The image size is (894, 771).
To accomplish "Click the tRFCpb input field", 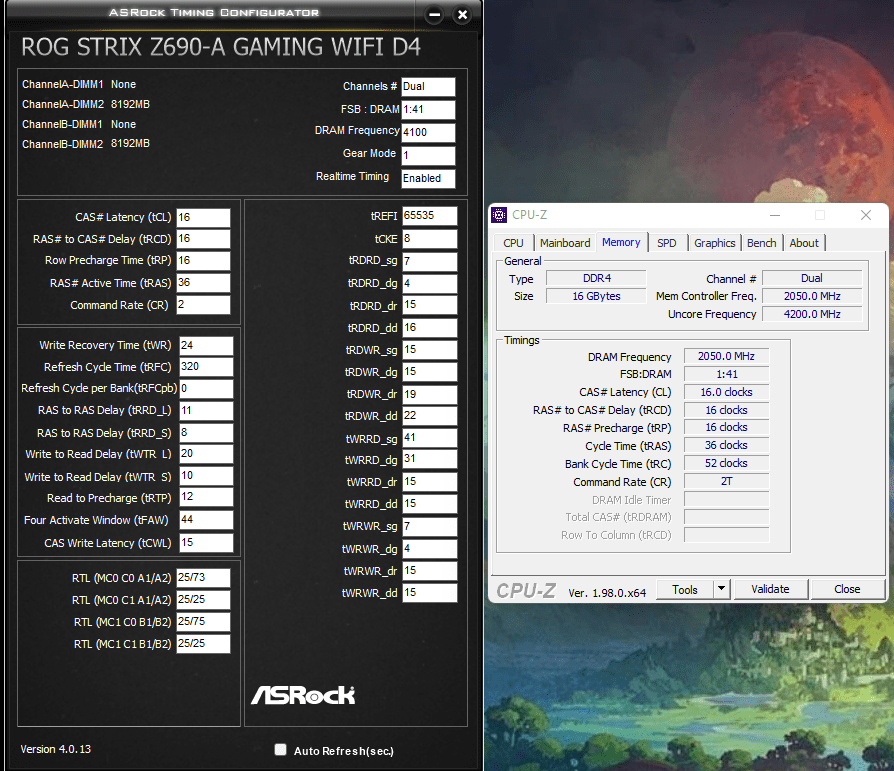I will [206, 388].
